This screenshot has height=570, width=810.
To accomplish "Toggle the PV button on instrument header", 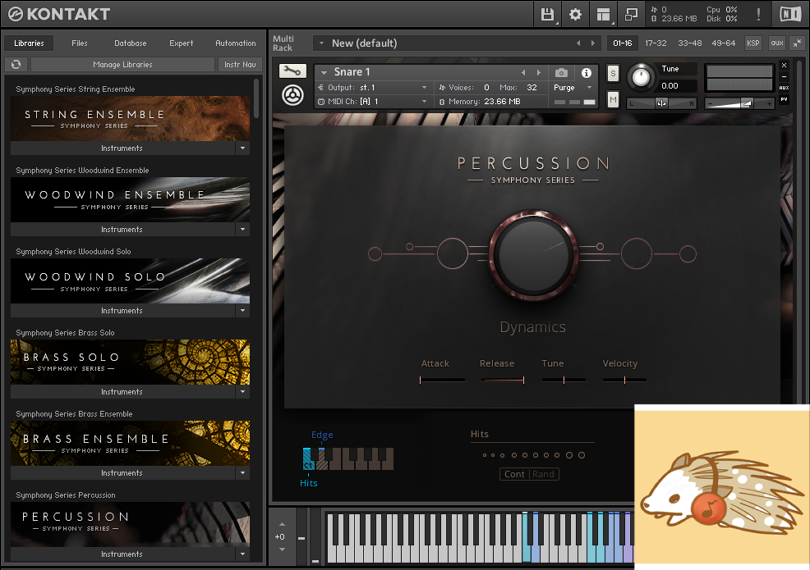I will pos(784,99).
